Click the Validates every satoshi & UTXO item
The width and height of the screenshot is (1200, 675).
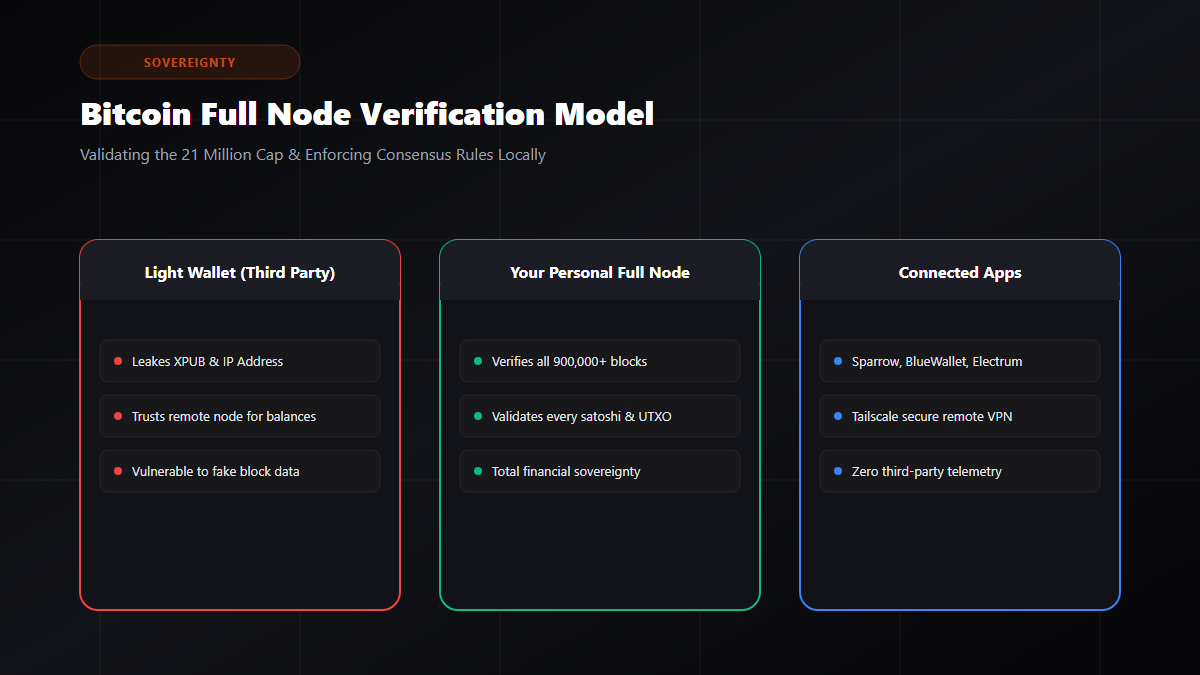coord(600,416)
